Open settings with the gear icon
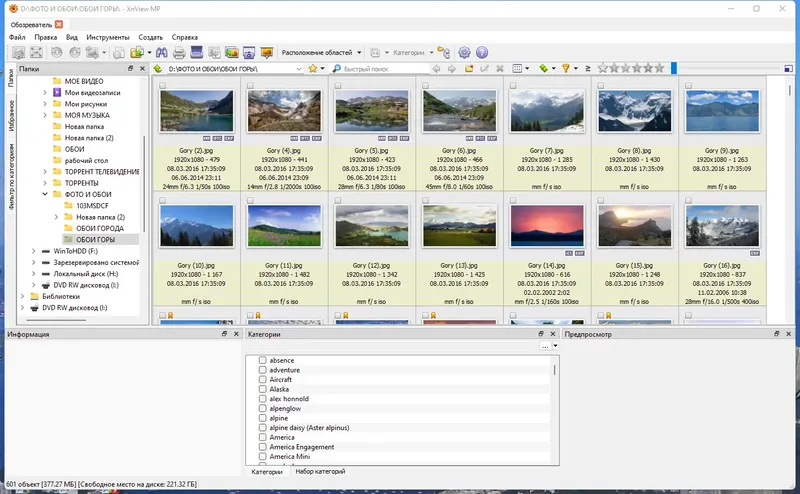 [464, 52]
